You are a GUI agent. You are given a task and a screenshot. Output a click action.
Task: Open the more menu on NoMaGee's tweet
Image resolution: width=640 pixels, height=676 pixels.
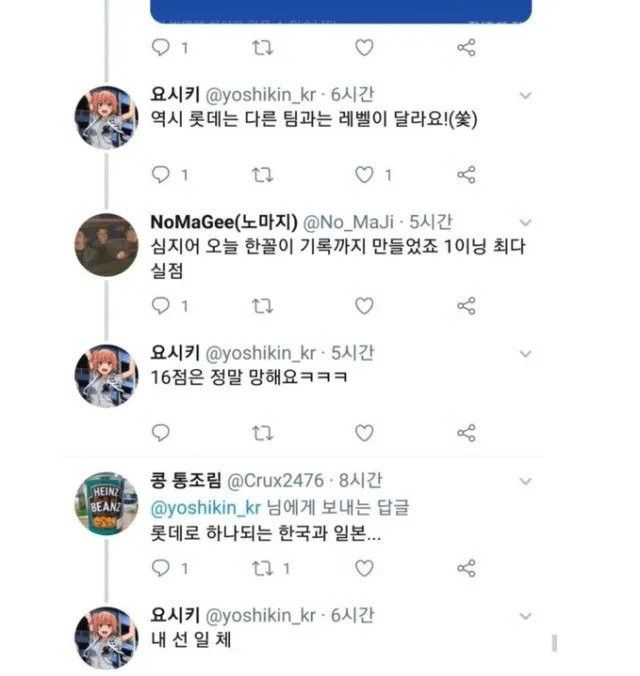tap(526, 223)
